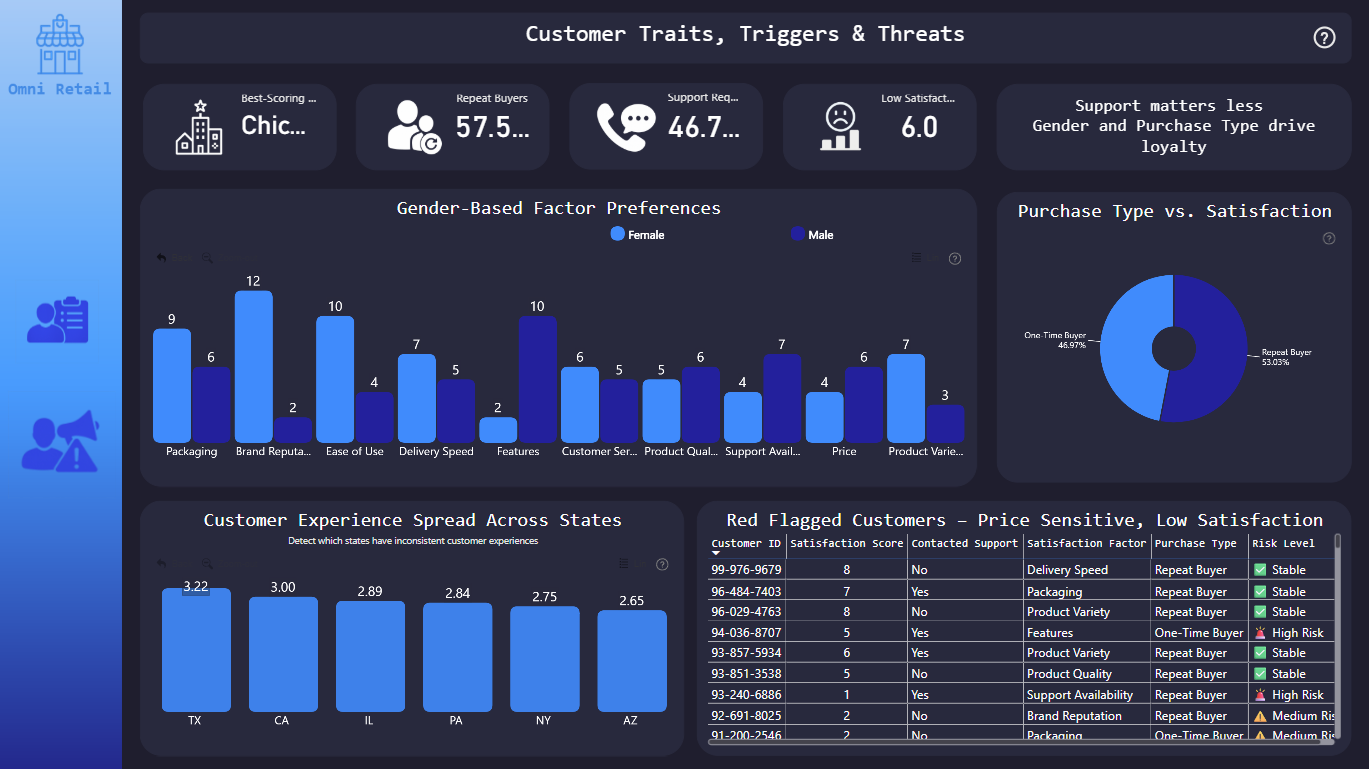The image size is (1369, 769).
Task: Toggle the Male legend item
Action: tap(812, 234)
